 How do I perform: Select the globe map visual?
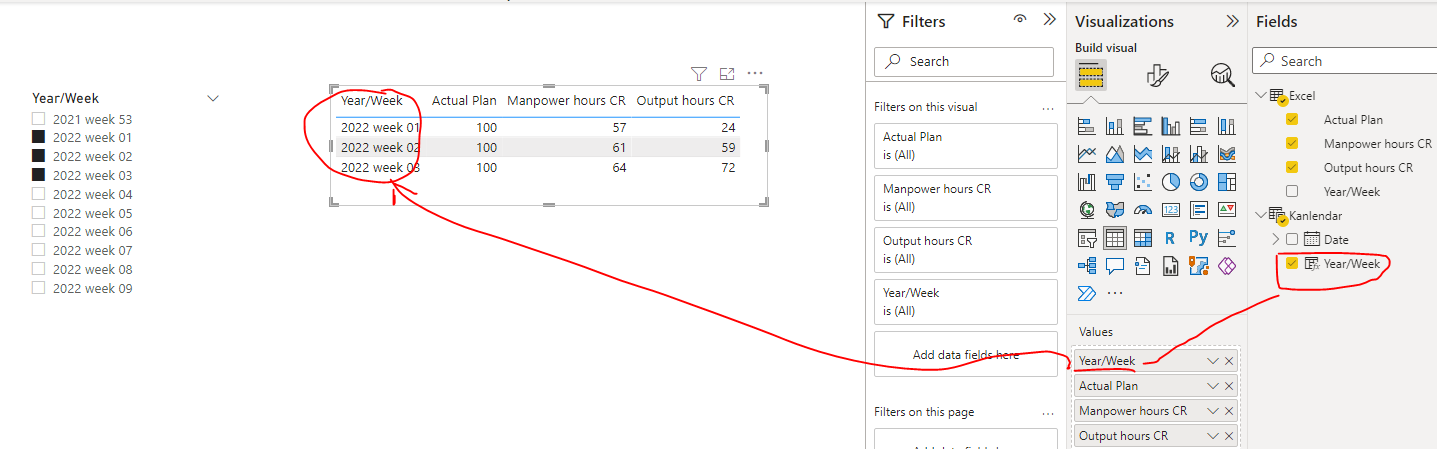coord(1086,210)
